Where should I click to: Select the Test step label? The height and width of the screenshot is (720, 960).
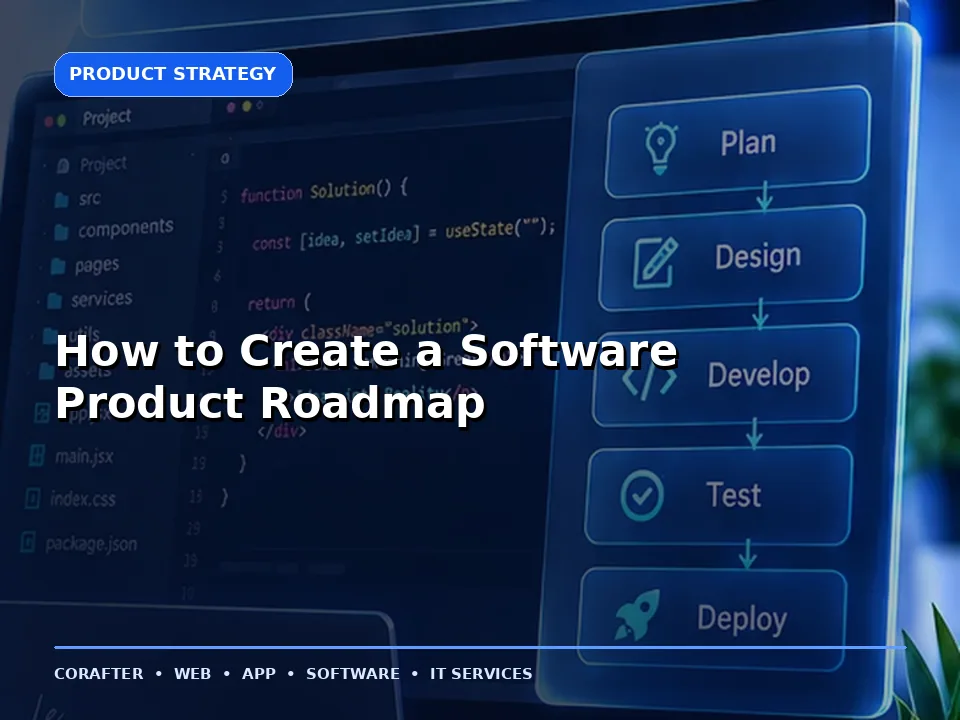point(733,495)
